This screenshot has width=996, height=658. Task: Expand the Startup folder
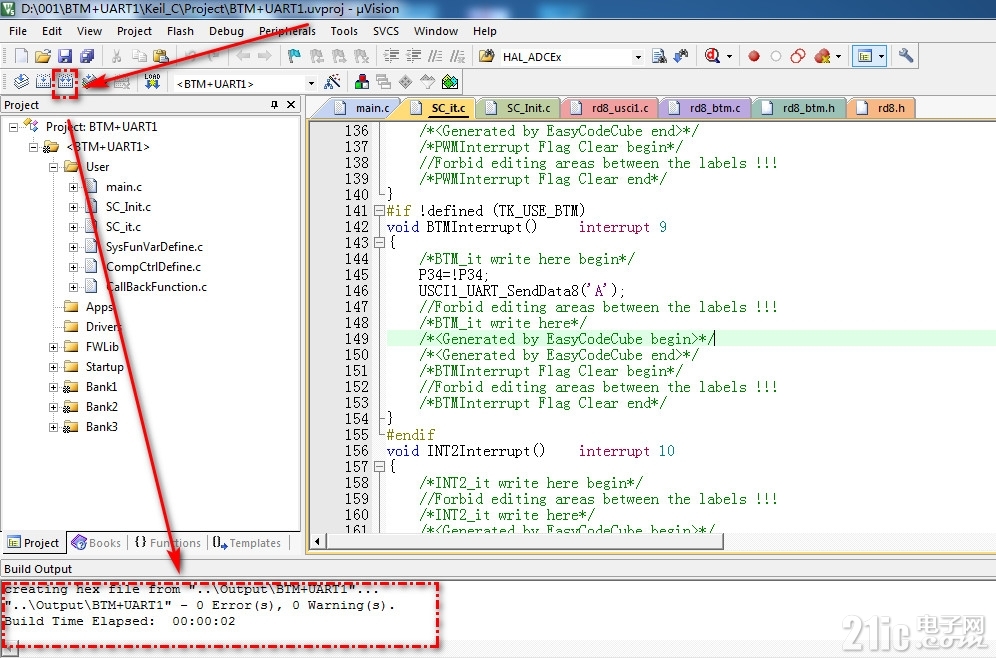tap(53, 367)
